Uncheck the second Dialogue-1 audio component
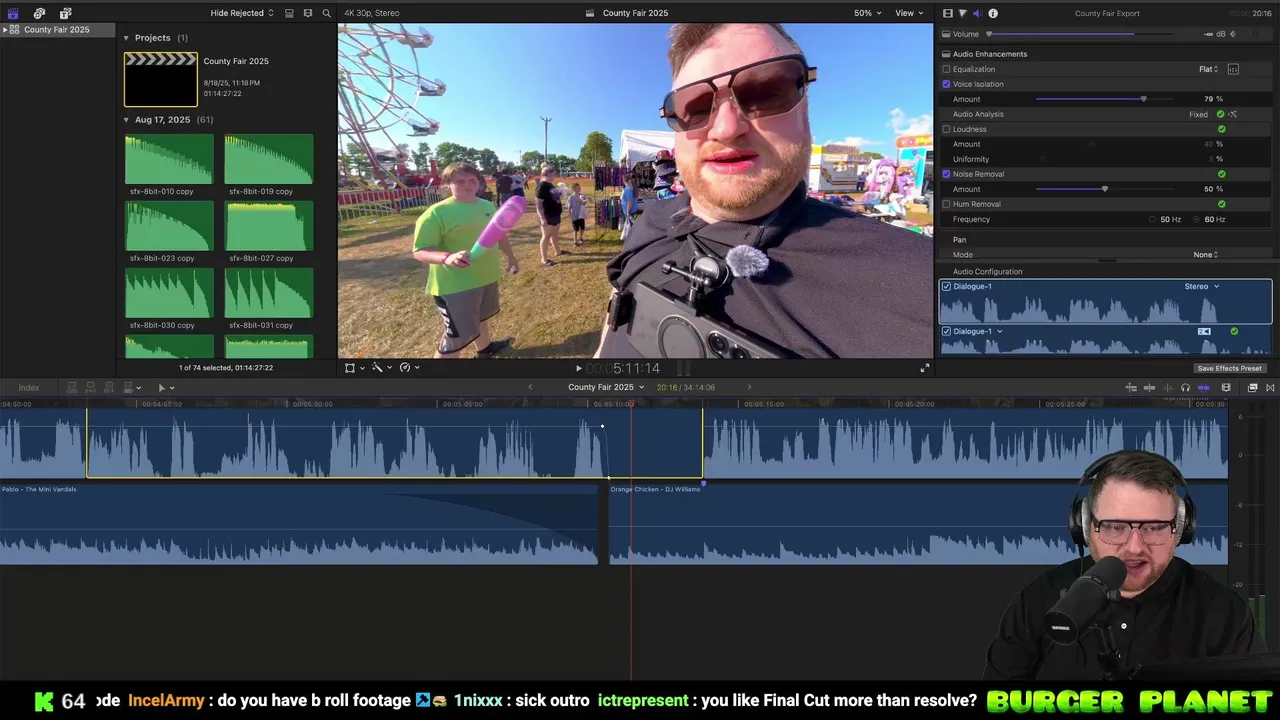 [946, 331]
